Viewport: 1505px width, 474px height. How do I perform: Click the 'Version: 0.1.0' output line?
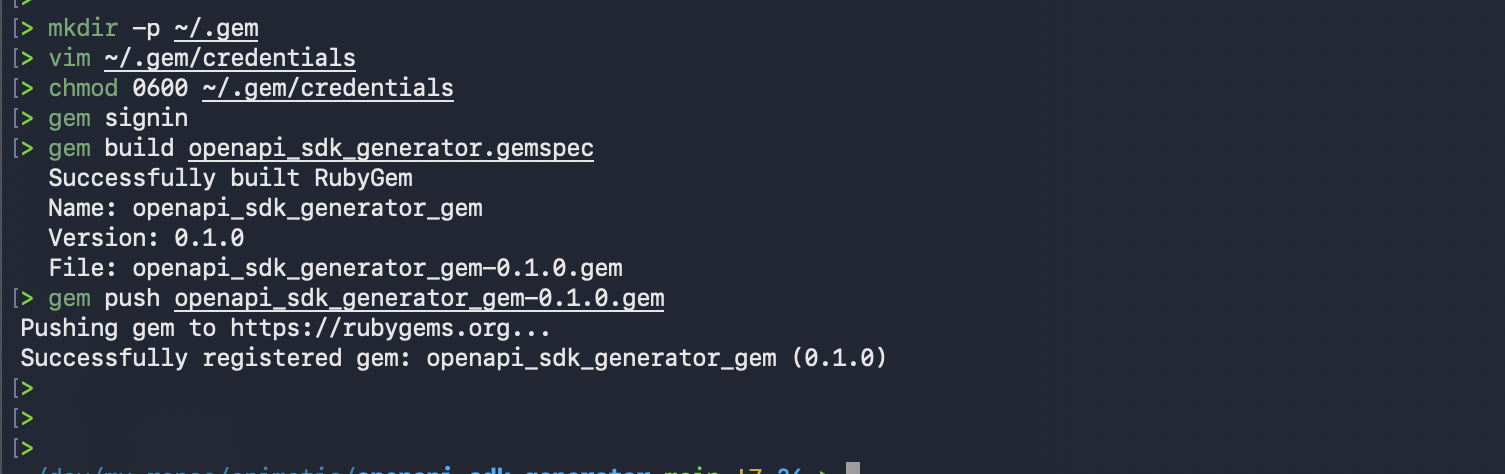click(x=146, y=238)
